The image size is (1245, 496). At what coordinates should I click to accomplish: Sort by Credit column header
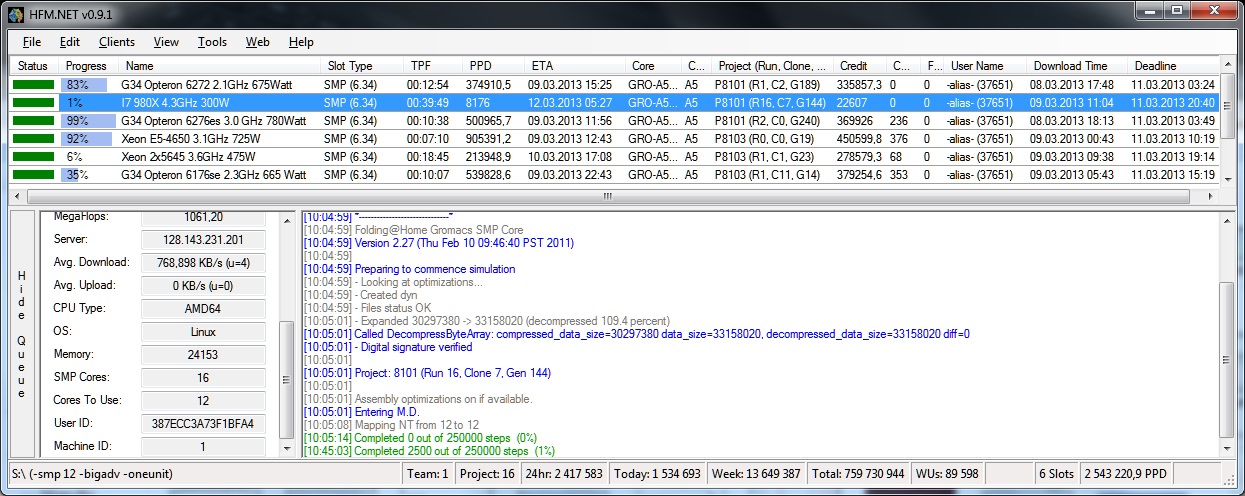859,66
